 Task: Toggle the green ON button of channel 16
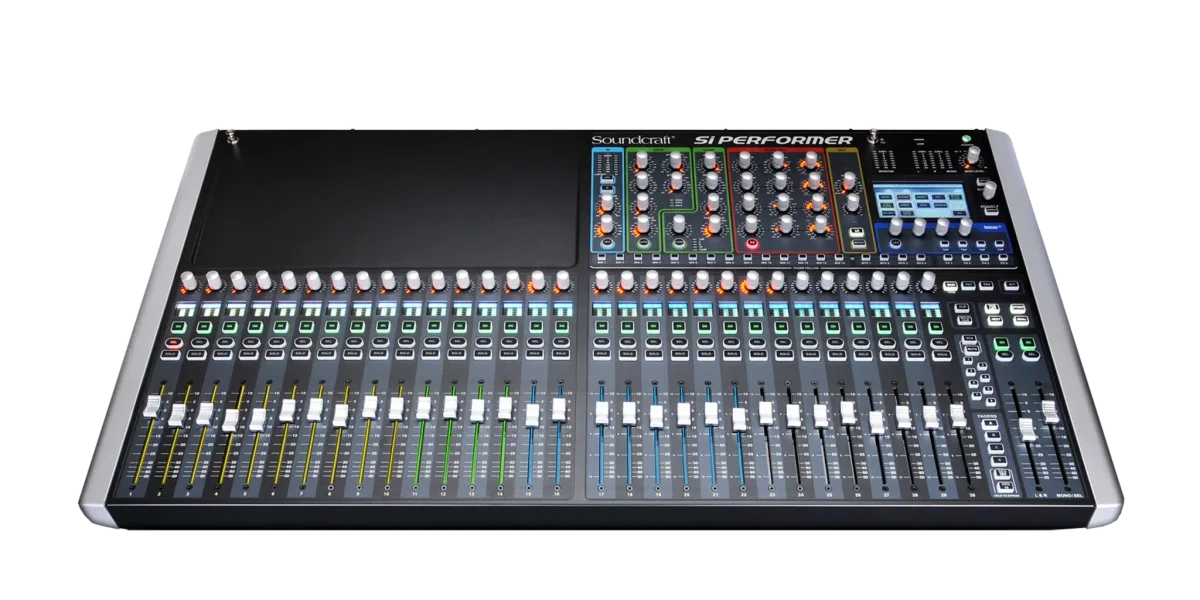tap(561, 326)
